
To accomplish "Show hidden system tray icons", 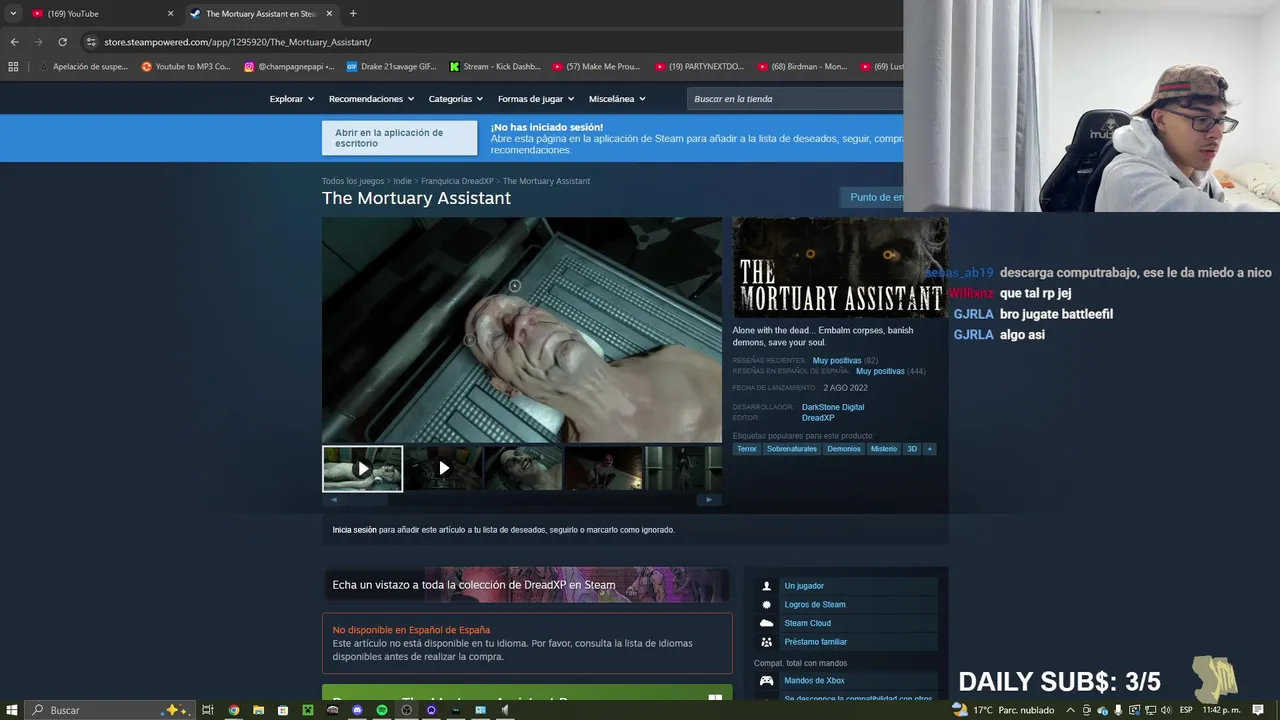I will pyautogui.click(x=1070, y=710).
